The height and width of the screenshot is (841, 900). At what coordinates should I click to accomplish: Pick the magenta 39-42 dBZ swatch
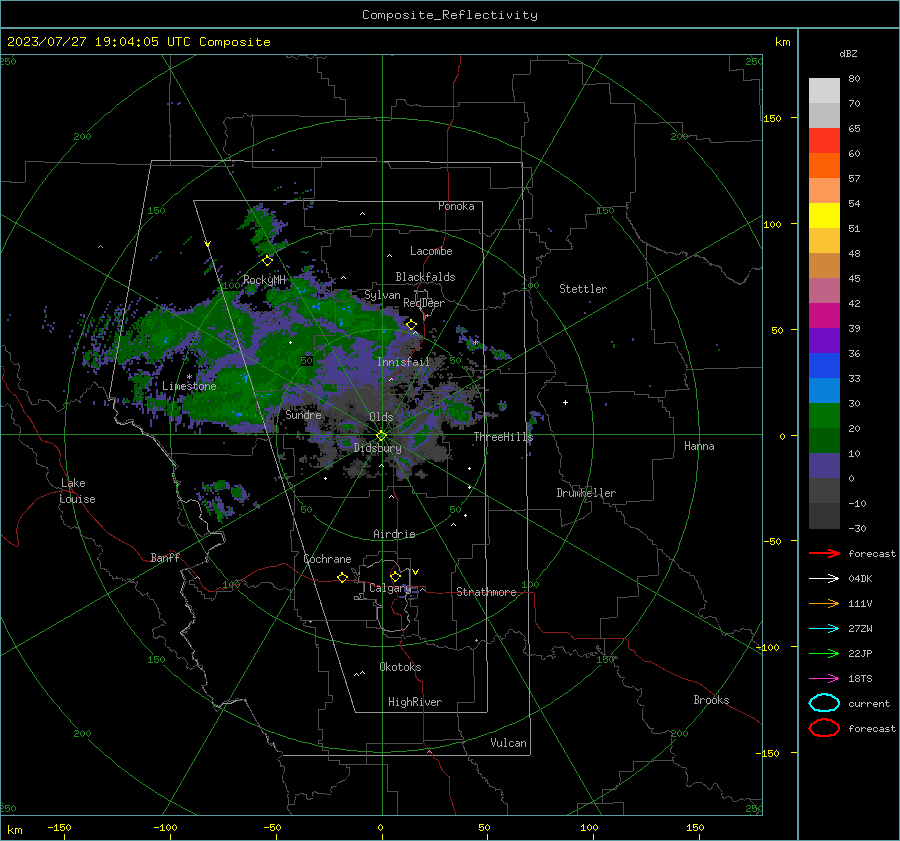coord(824,315)
